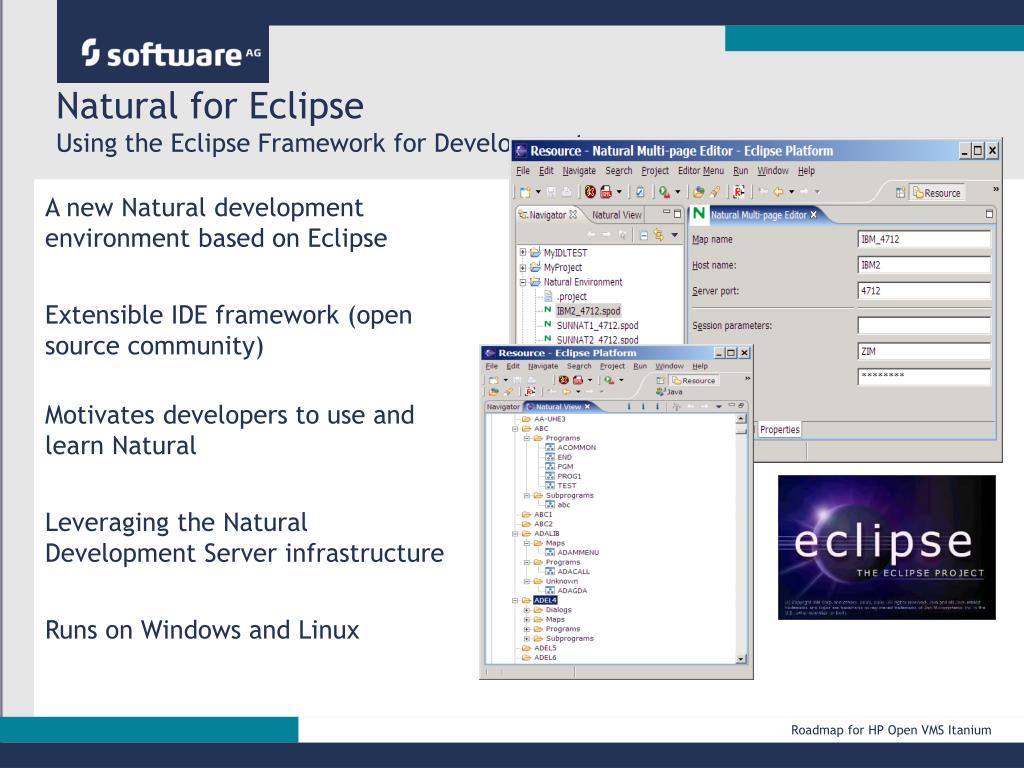The image size is (1024, 768).
Task: Click the Host name field containing IBM2
Action: point(924,265)
